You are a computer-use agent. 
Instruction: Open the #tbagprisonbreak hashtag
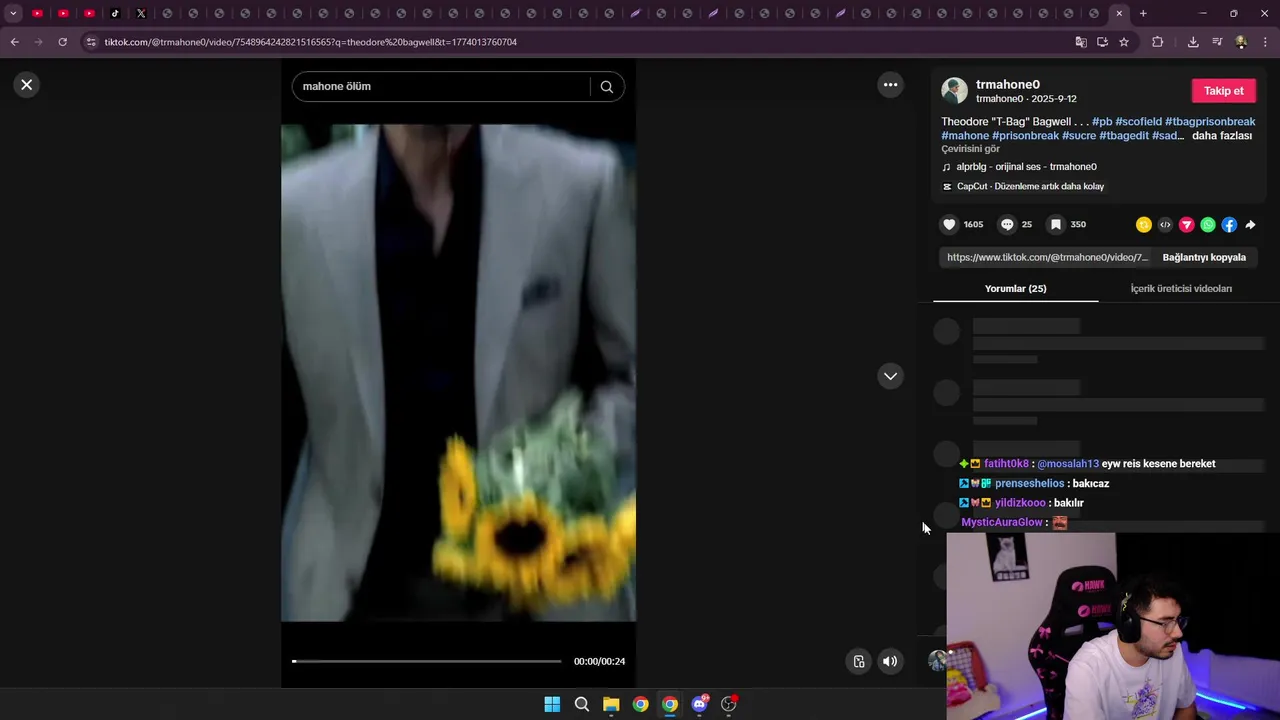(x=1210, y=122)
